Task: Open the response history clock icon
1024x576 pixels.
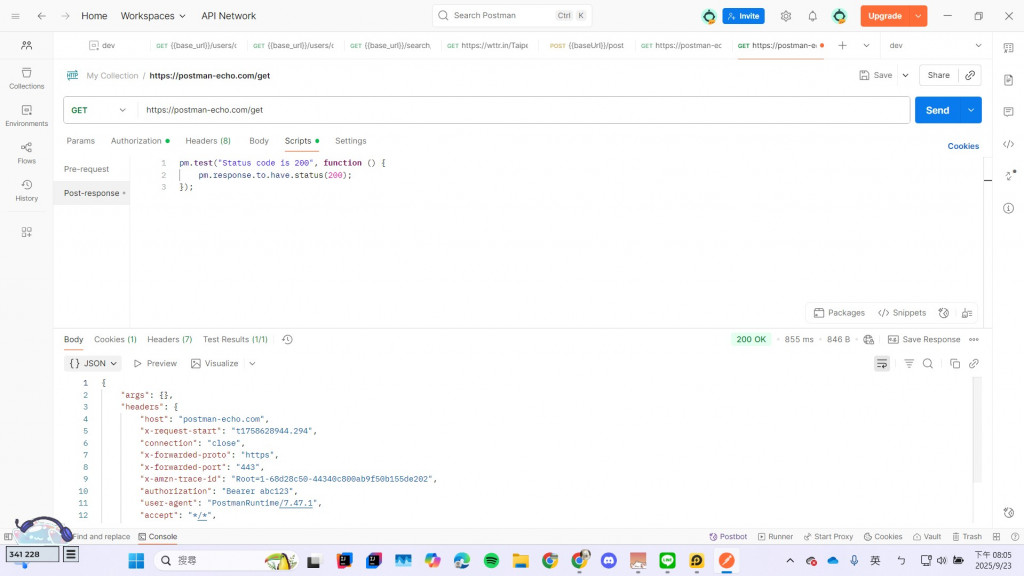Action: [287, 340]
